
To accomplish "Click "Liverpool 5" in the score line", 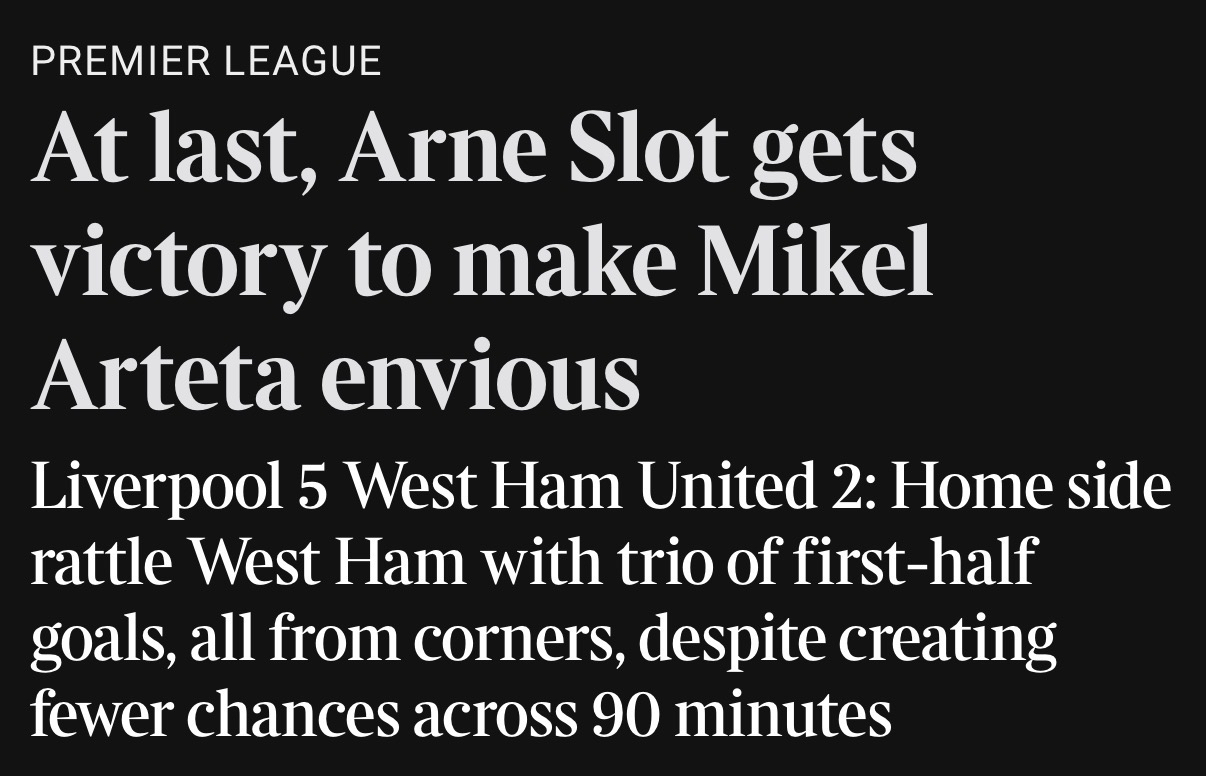I will tap(175, 490).
